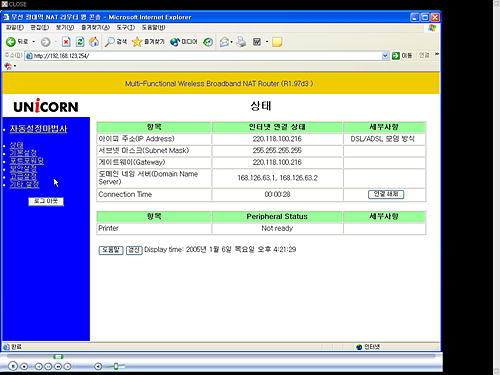Viewport: 500px width, 375px height.
Task: Open the Edit icon dropdown arrow
Action: [x=267, y=42]
